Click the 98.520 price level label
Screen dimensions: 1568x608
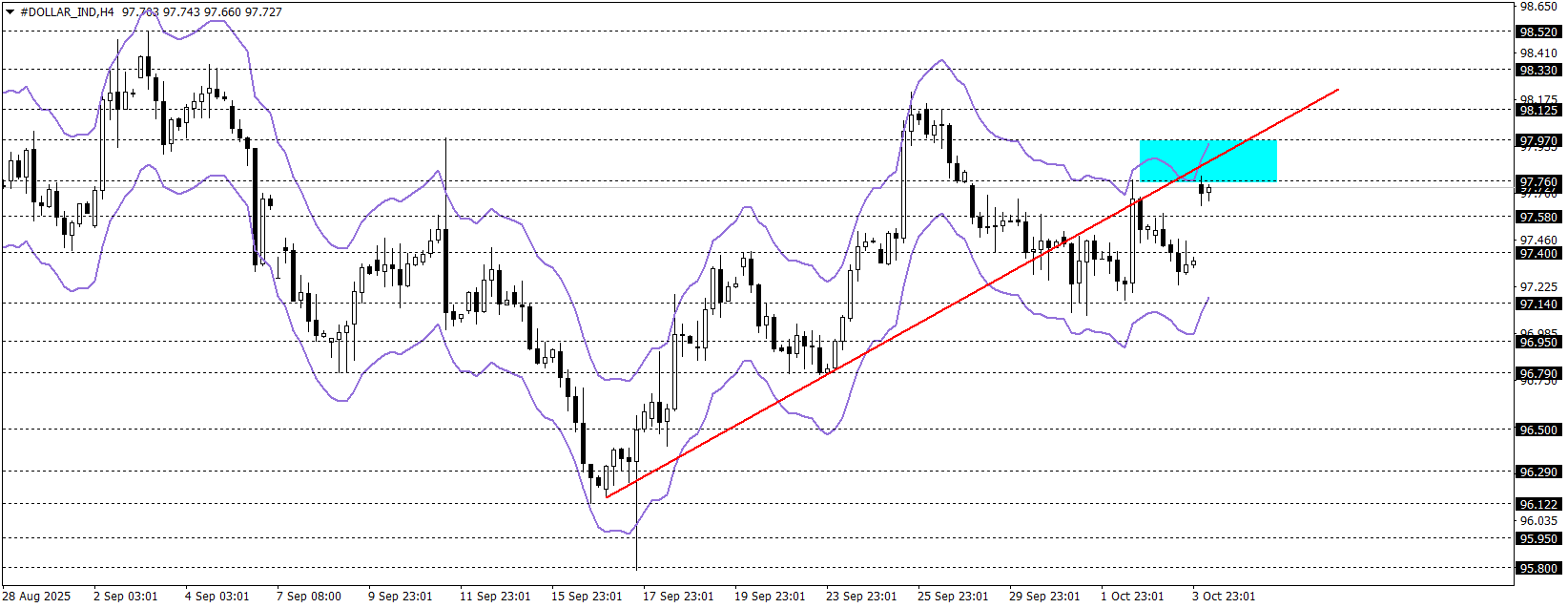click(1538, 31)
